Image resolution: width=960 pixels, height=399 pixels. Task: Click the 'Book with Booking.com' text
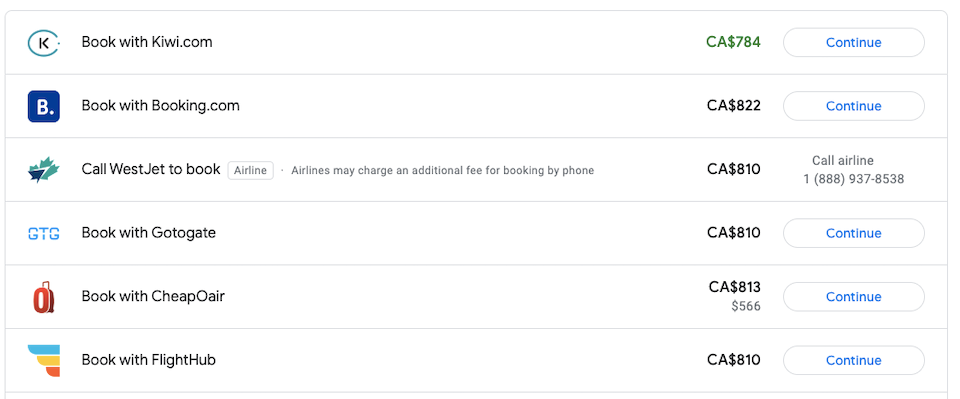[x=160, y=106]
